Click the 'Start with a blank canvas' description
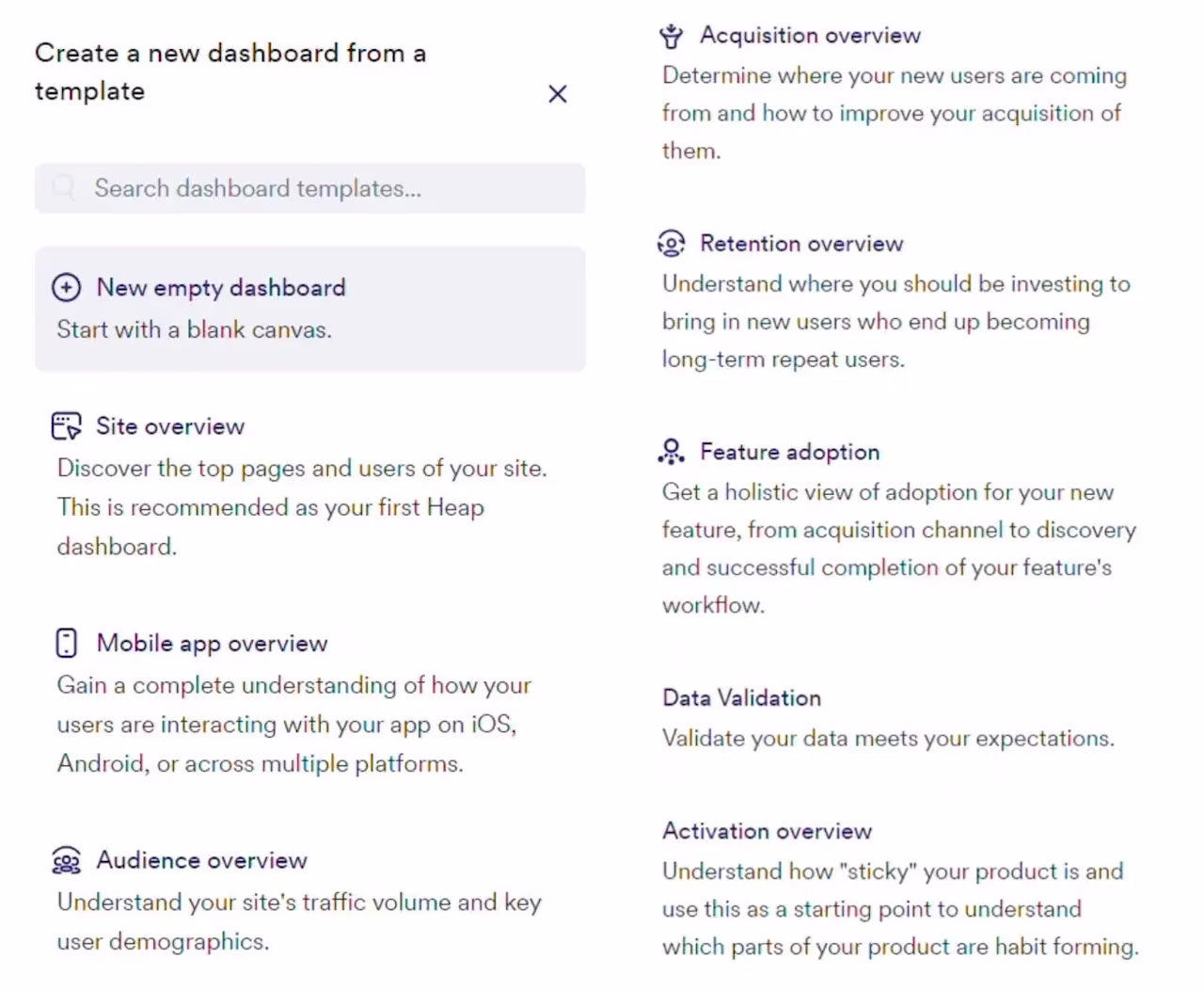This screenshot has width=1204, height=990. 195,329
